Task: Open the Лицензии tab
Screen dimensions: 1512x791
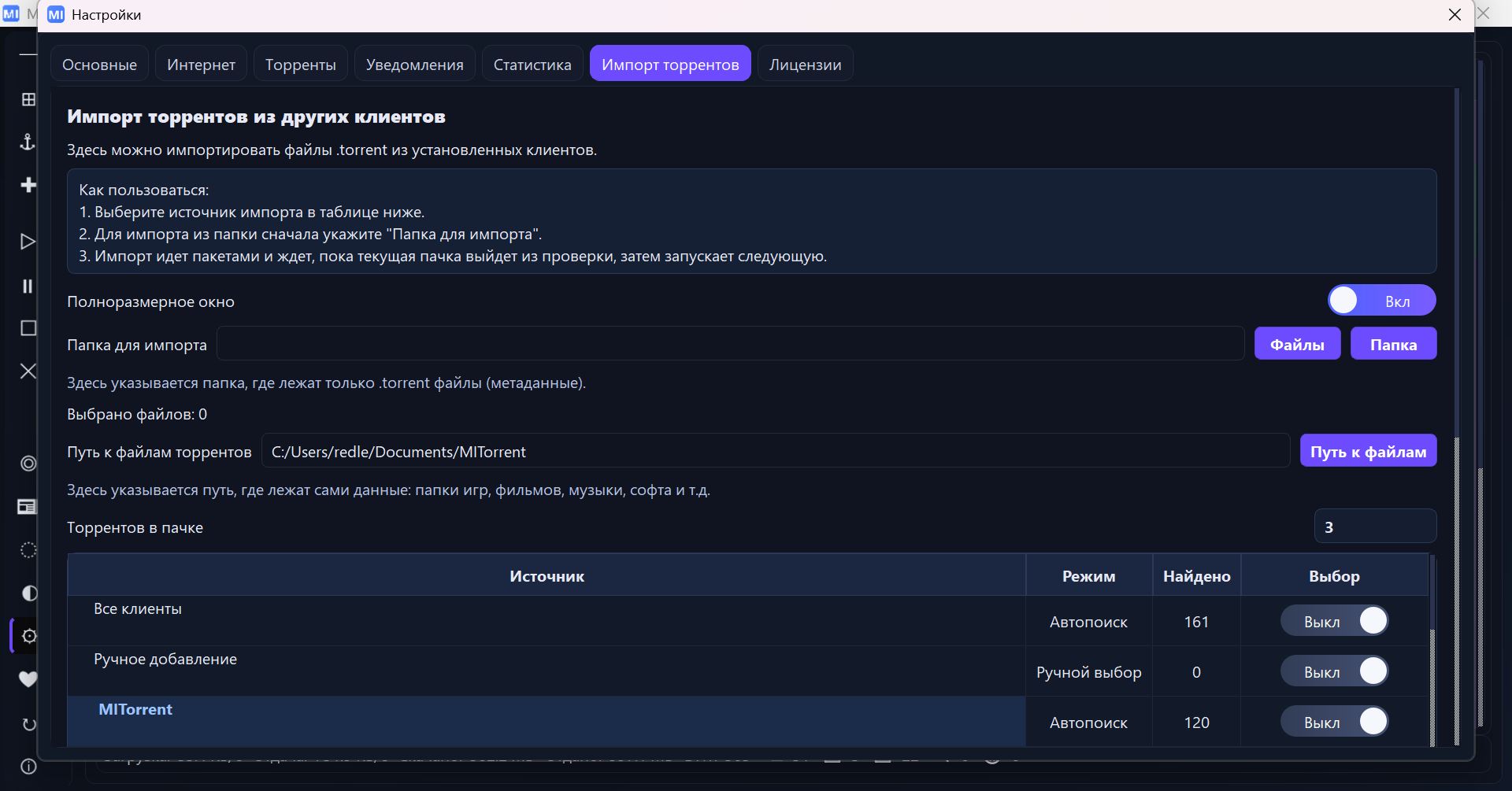Action: click(x=805, y=65)
